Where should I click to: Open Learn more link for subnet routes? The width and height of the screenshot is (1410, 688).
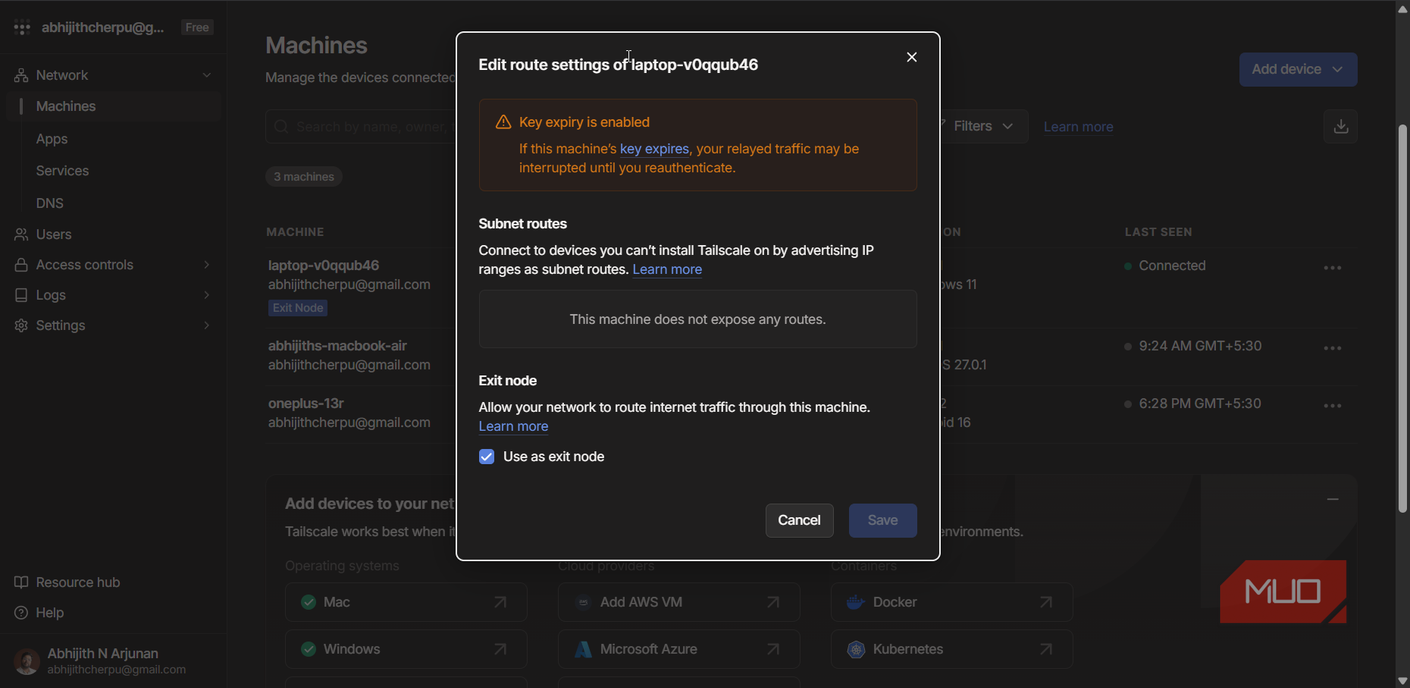[x=667, y=270]
